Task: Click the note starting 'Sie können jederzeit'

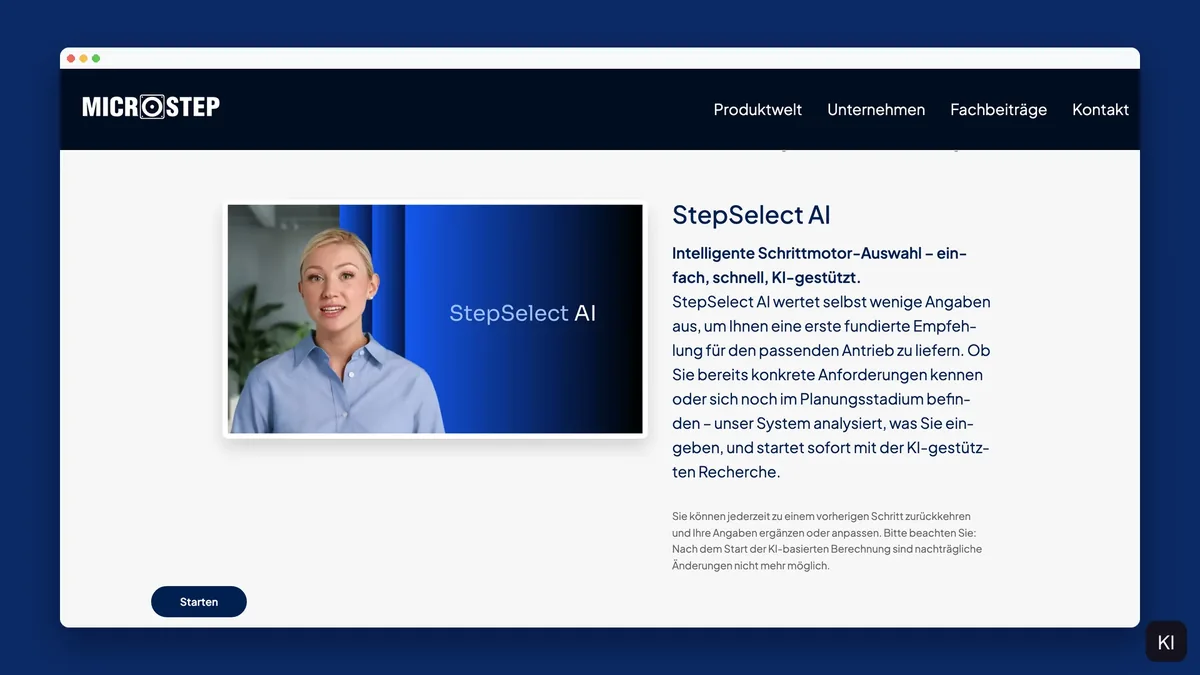Action: 827,541
